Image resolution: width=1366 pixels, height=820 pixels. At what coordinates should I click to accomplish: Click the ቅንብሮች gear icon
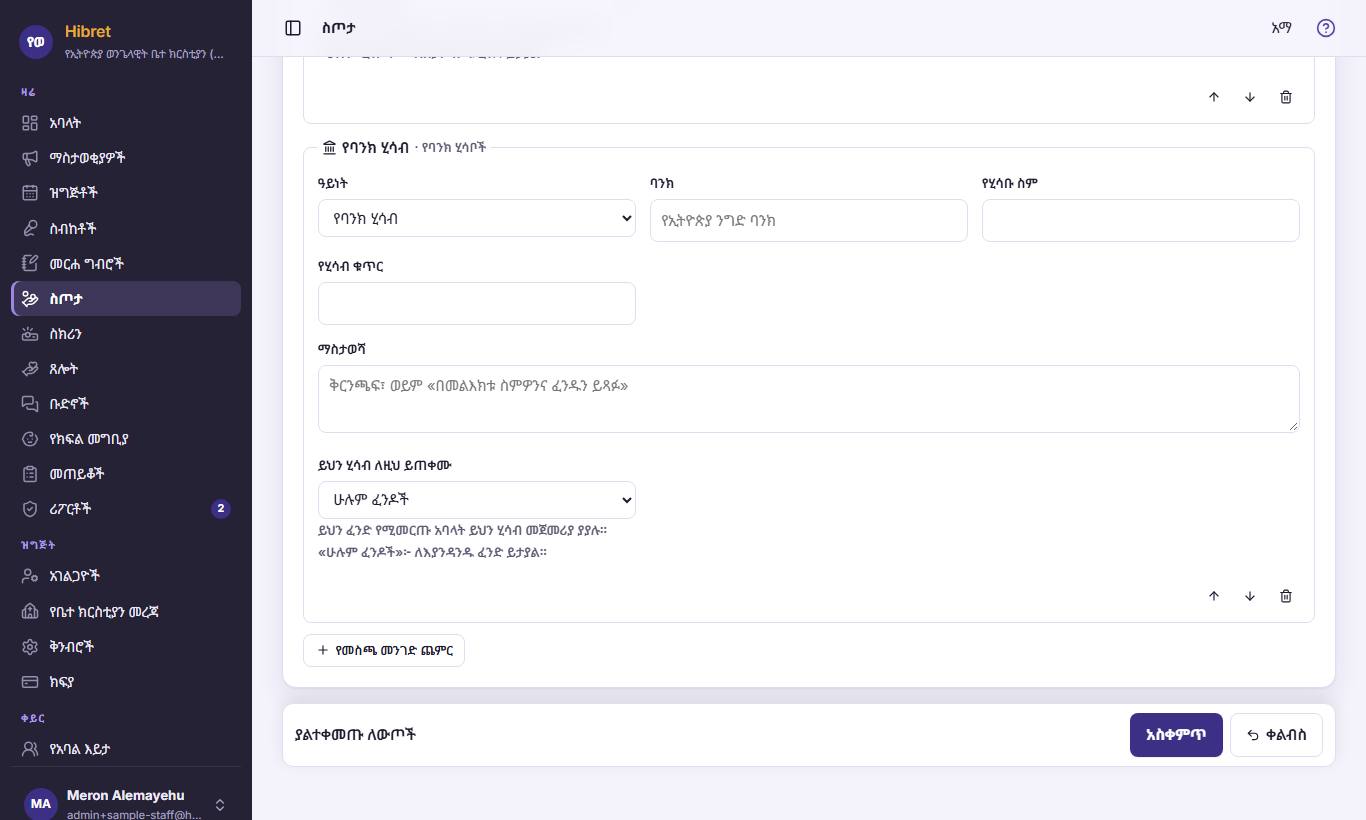point(30,647)
